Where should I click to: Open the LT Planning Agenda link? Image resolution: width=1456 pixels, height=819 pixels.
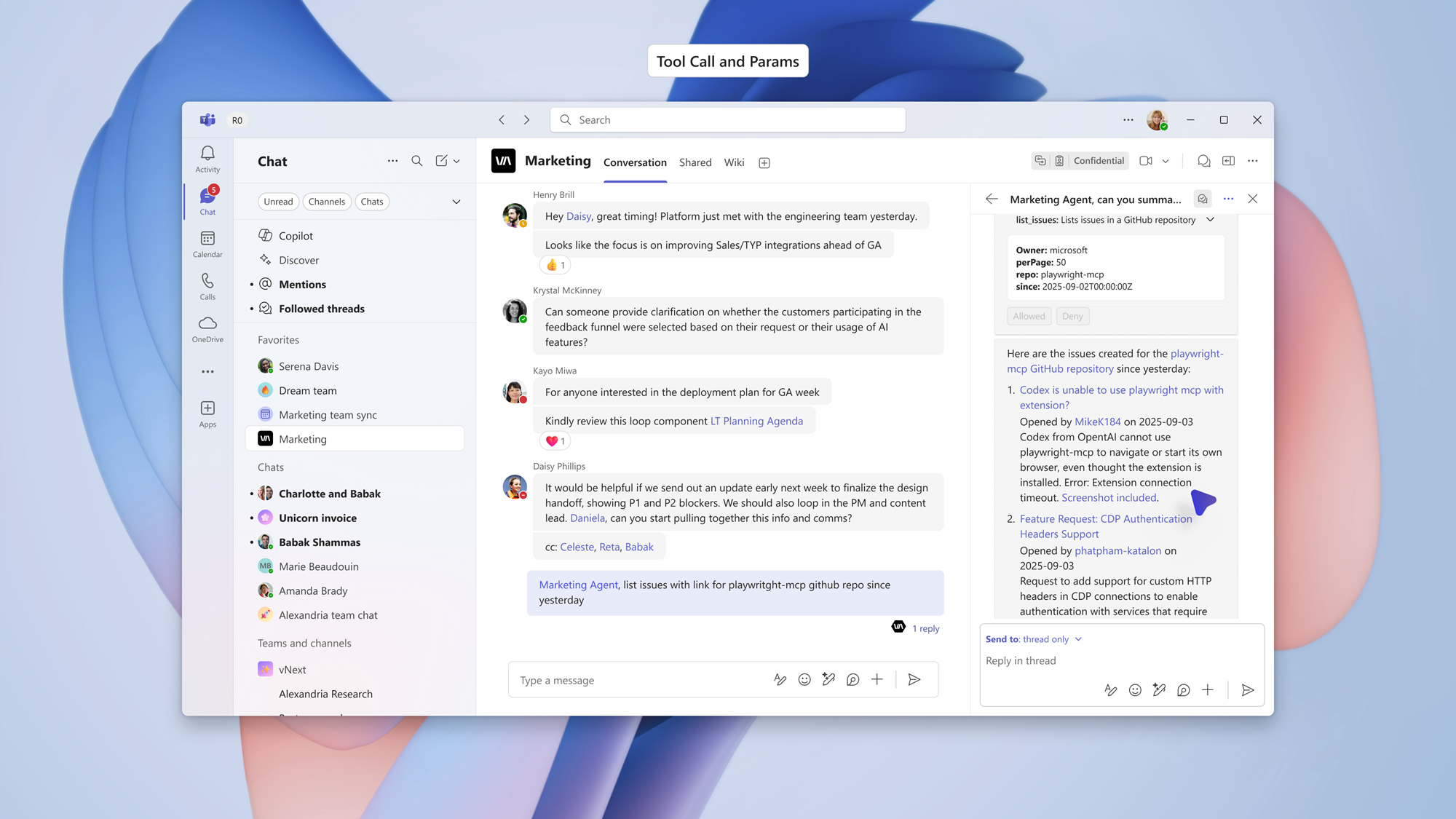(756, 421)
